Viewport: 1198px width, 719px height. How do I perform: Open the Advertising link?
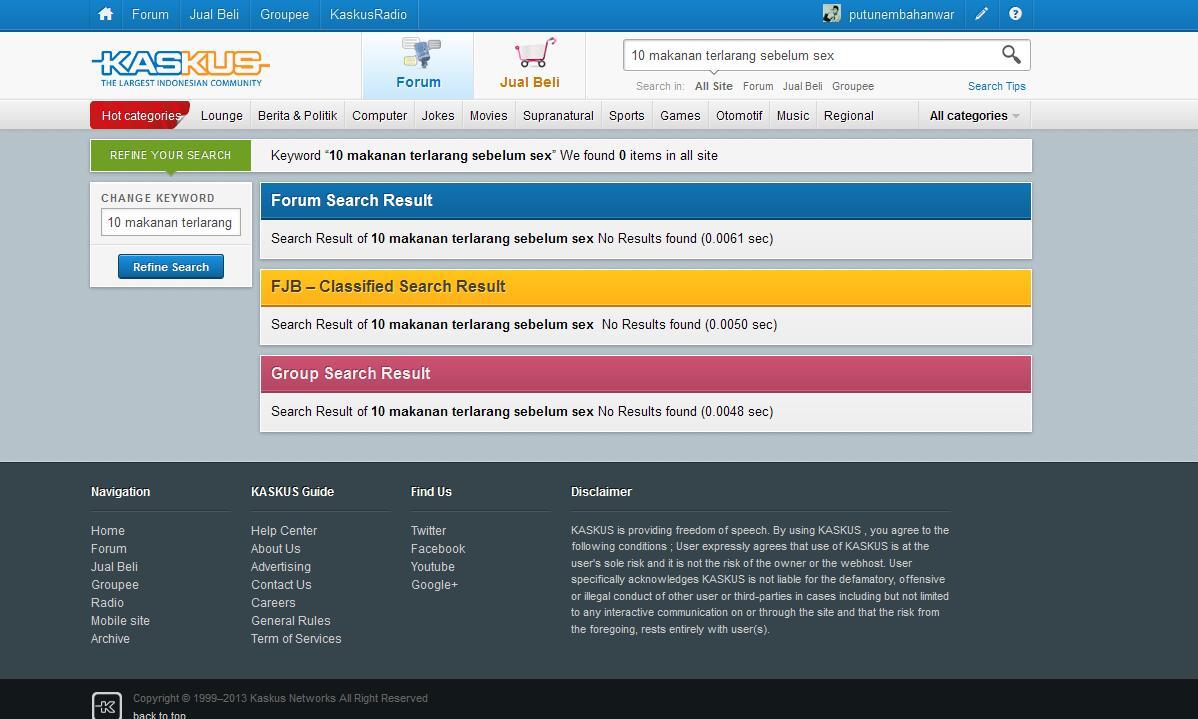(x=280, y=566)
